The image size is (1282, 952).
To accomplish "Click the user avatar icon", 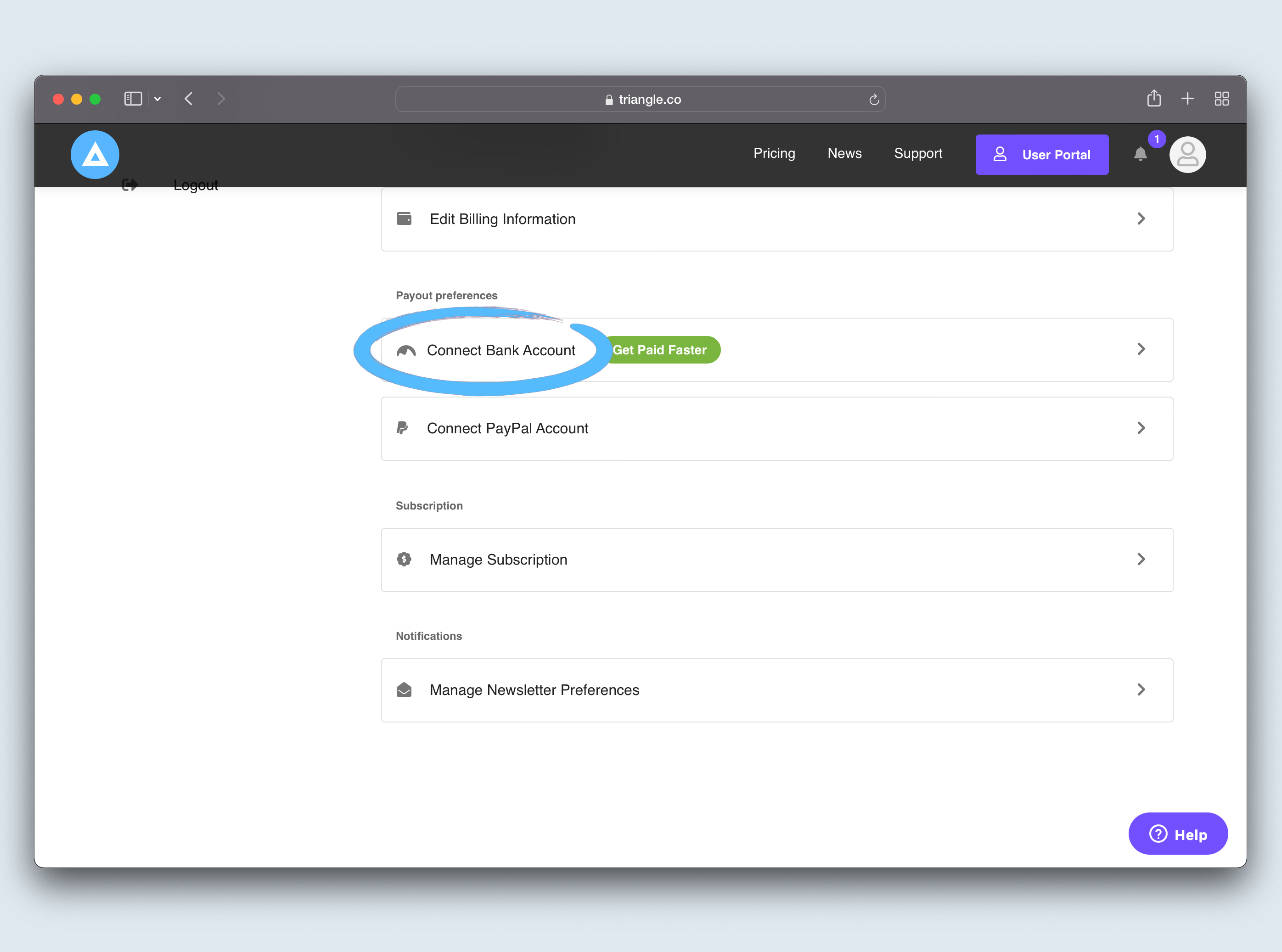I will pyautogui.click(x=1187, y=154).
